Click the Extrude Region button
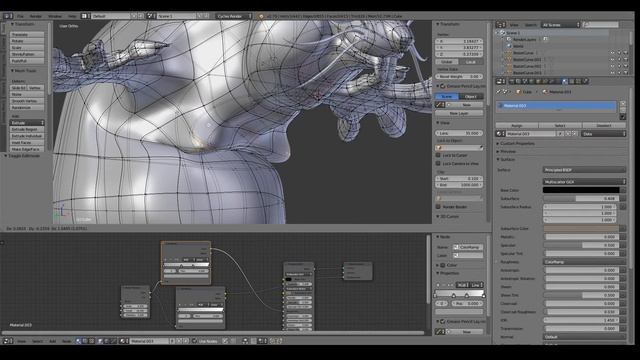The width and height of the screenshot is (640, 360). [x=27, y=129]
